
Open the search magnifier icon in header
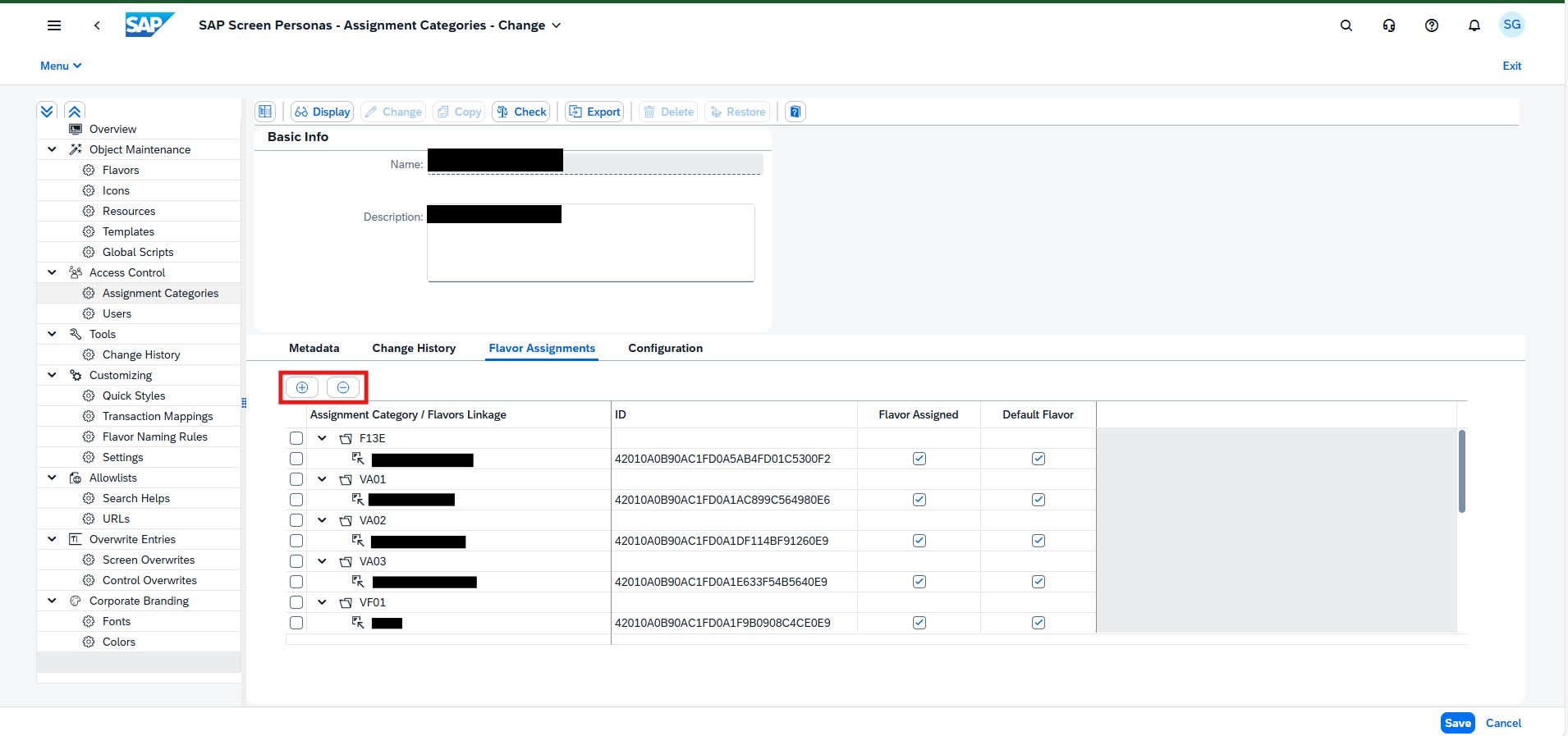[x=1346, y=25]
